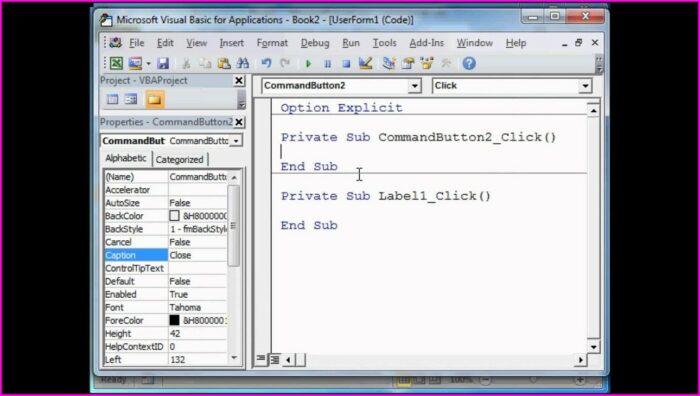Switch to Procedure View at bottom left
The width and height of the screenshot is (700, 396).
(x=261, y=359)
